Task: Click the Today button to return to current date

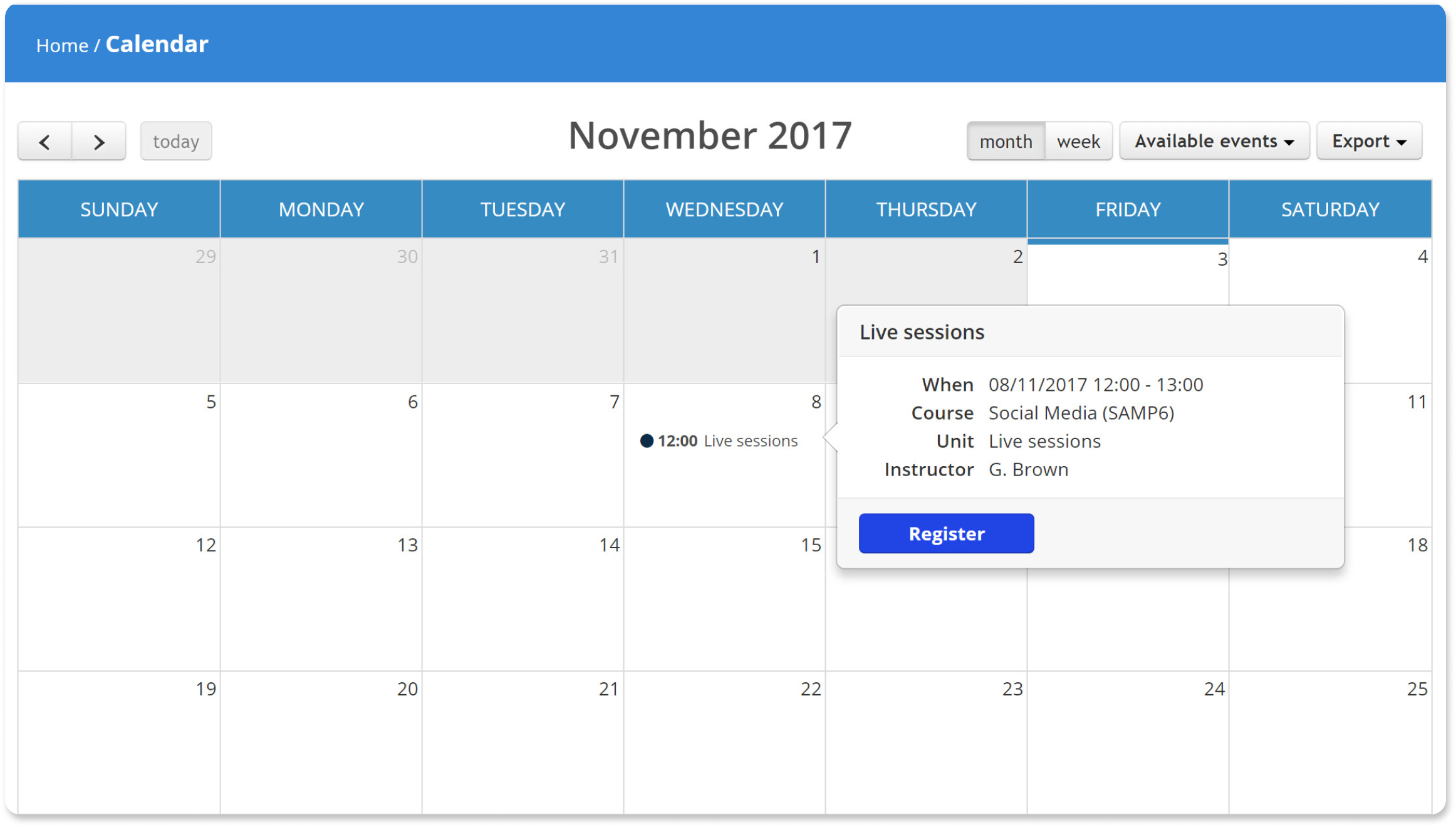Action: pyautogui.click(x=175, y=140)
